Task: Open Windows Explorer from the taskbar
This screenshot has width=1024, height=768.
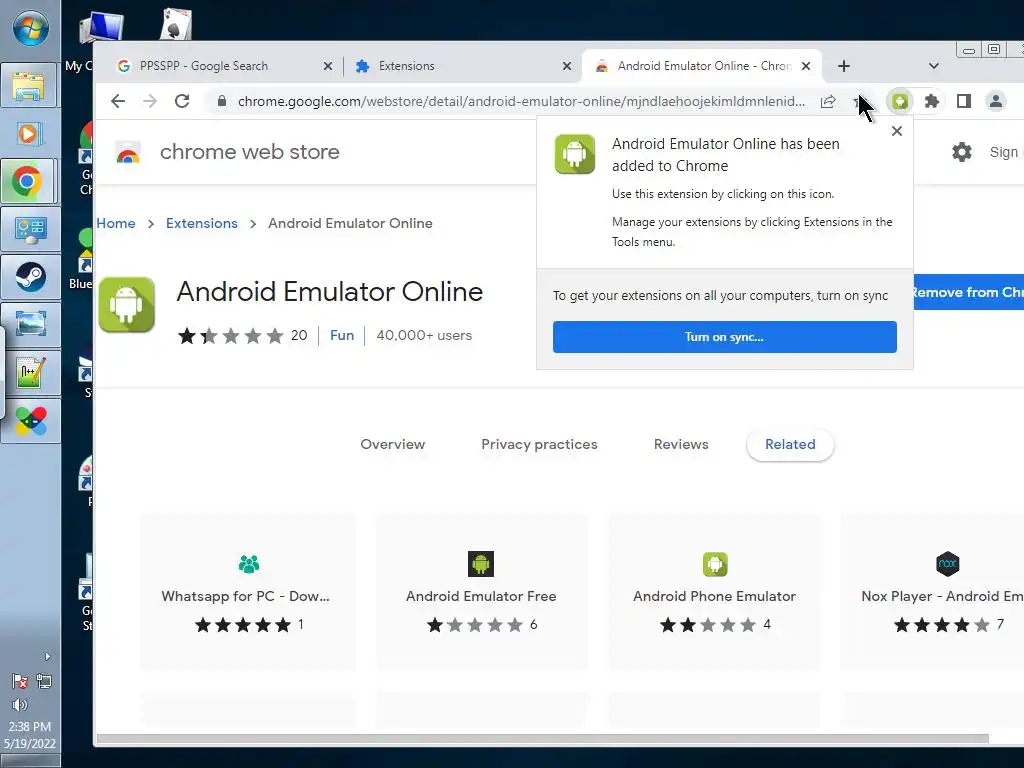Action: (x=30, y=86)
